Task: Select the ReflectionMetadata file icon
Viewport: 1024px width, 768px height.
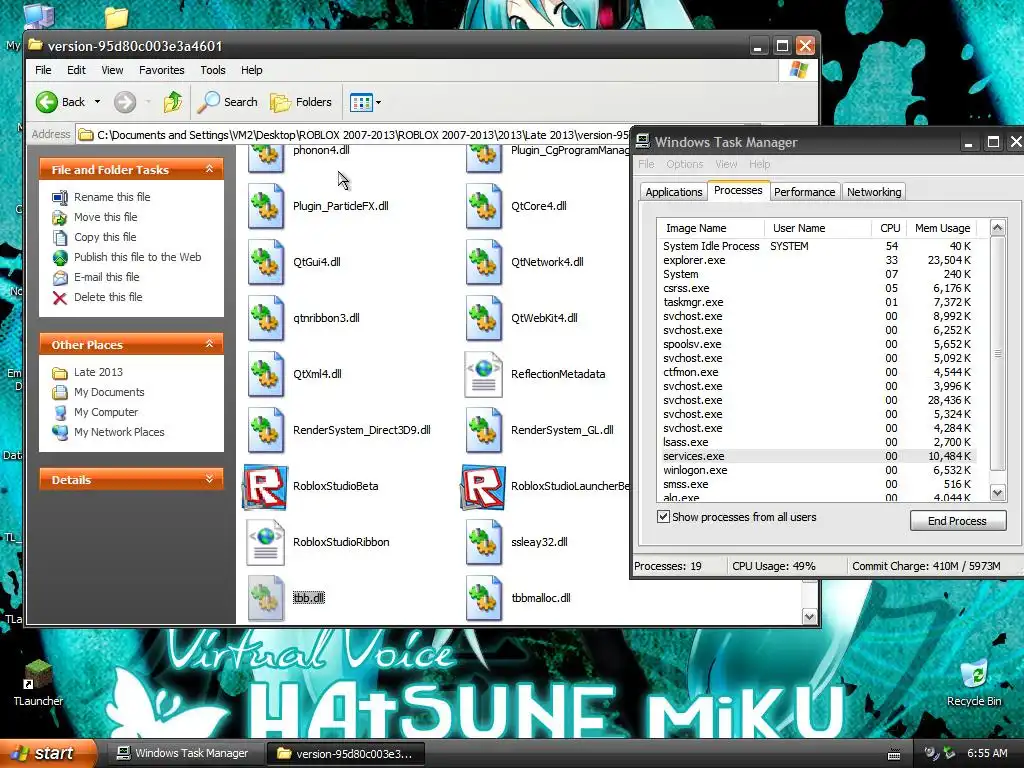Action: 483,374
